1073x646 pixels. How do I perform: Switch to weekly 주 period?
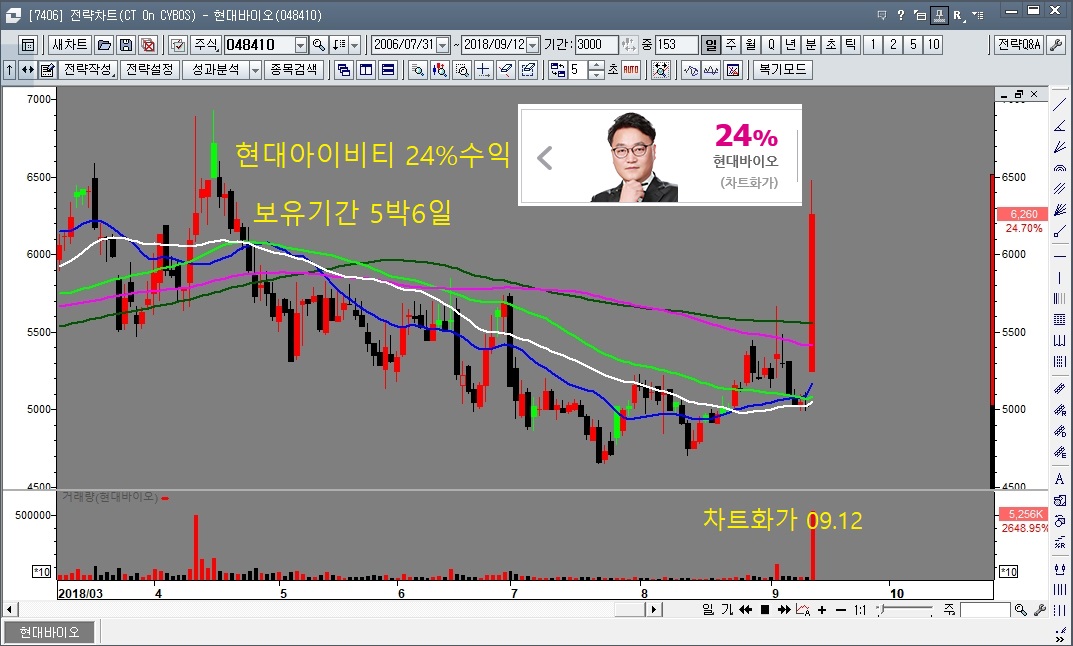click(x=731, y=45)
